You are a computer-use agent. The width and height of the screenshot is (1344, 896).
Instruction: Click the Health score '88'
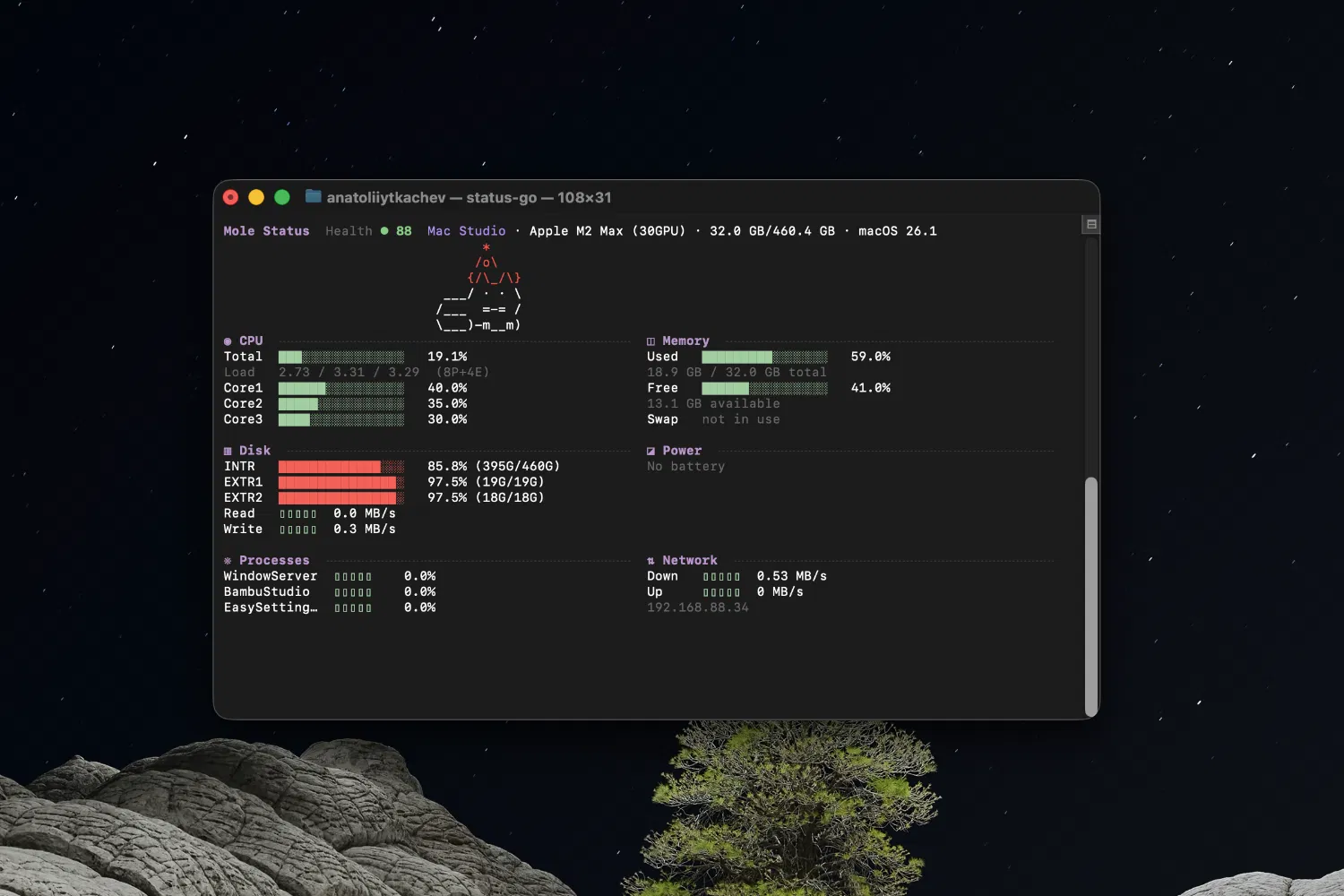pyautogui.click(x=404, y=231)
